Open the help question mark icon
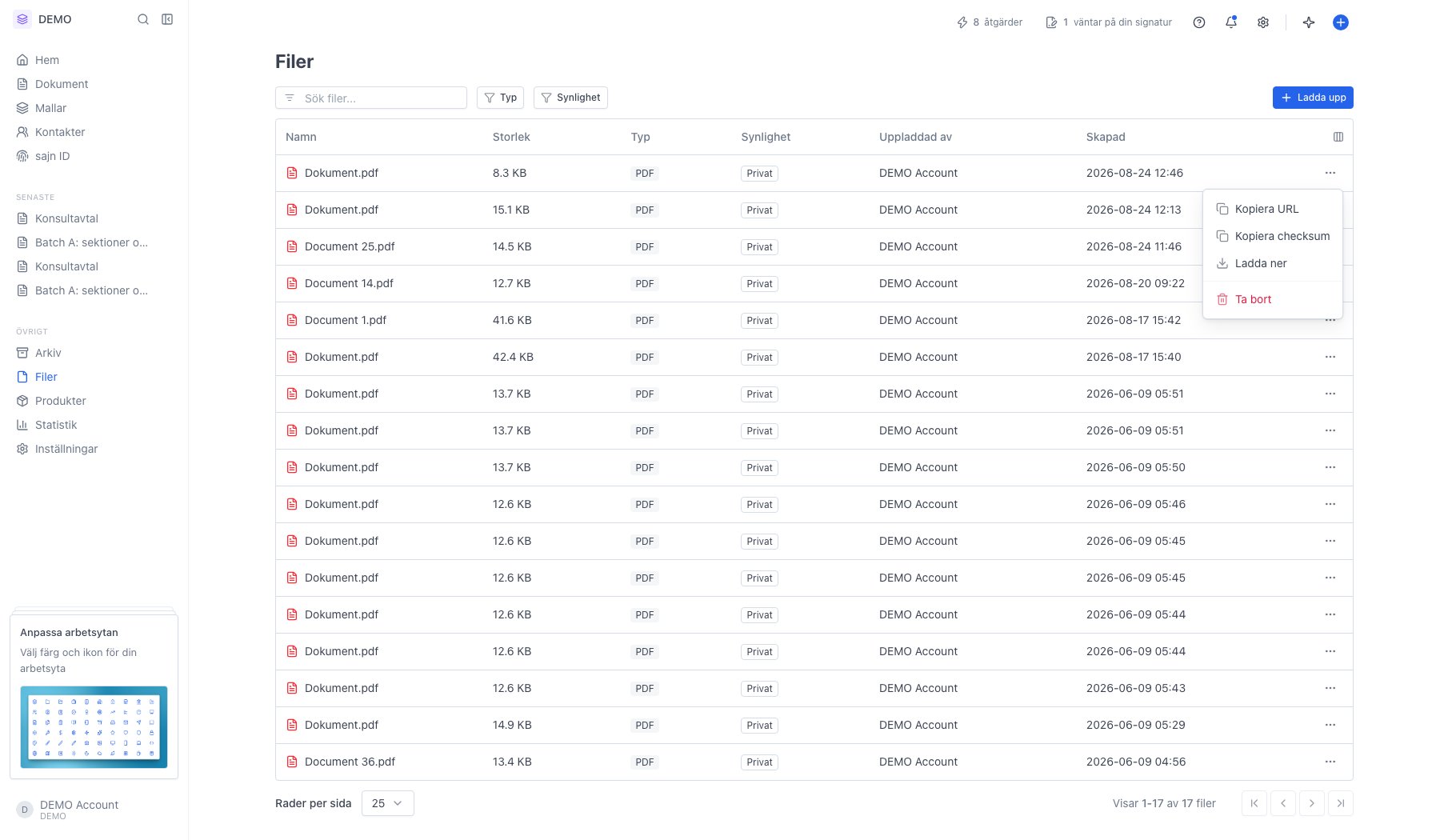 point(1199,22)
